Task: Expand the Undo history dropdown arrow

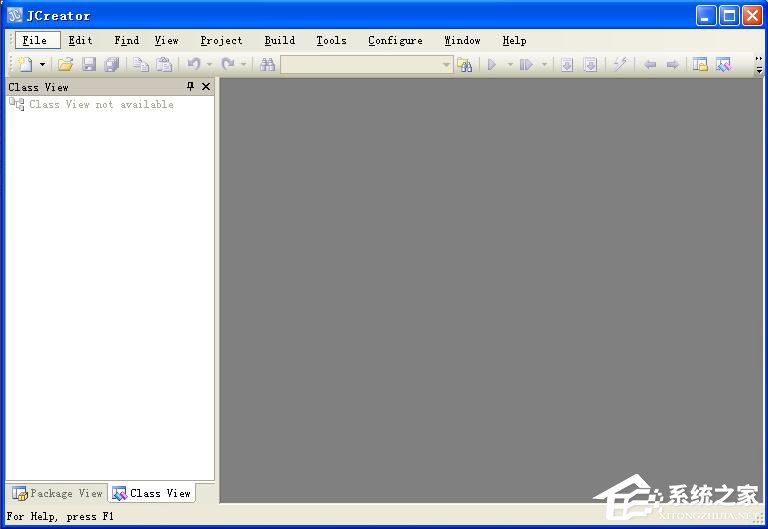Action: pyautogui.click(x=209, y=65)
